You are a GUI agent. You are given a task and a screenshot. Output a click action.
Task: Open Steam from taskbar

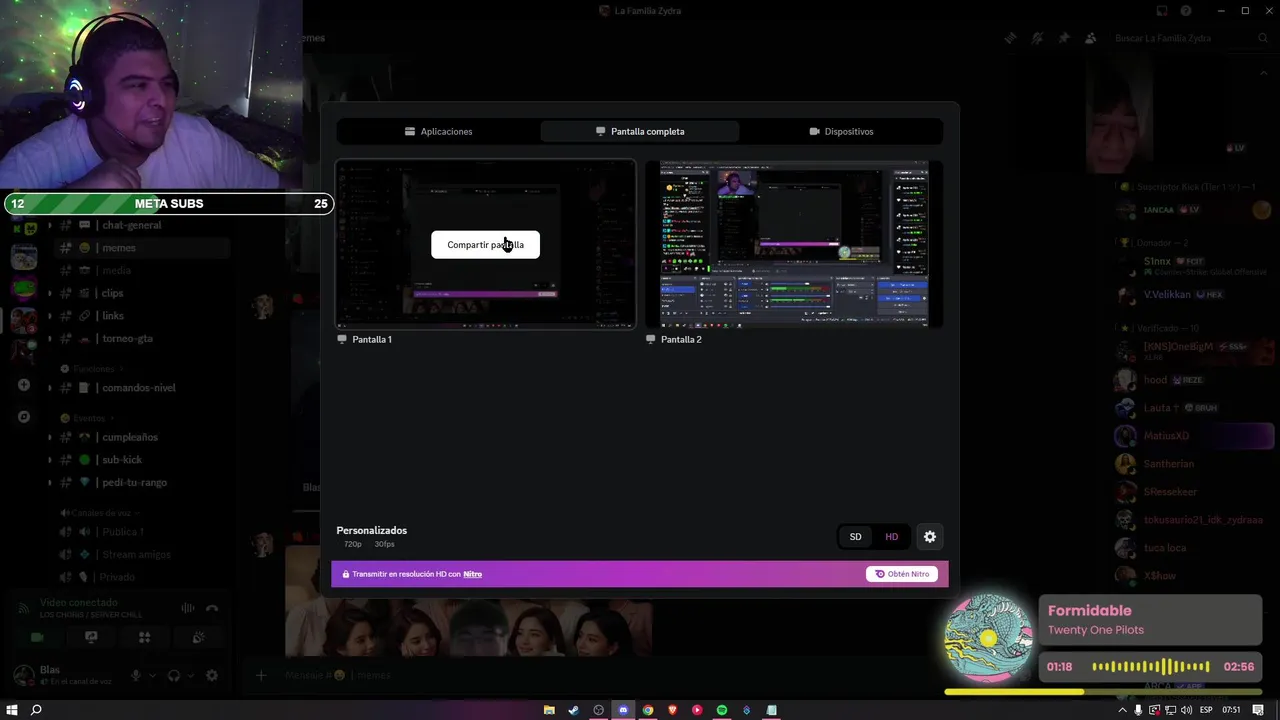pyautogui.click(x=574, y=710)
